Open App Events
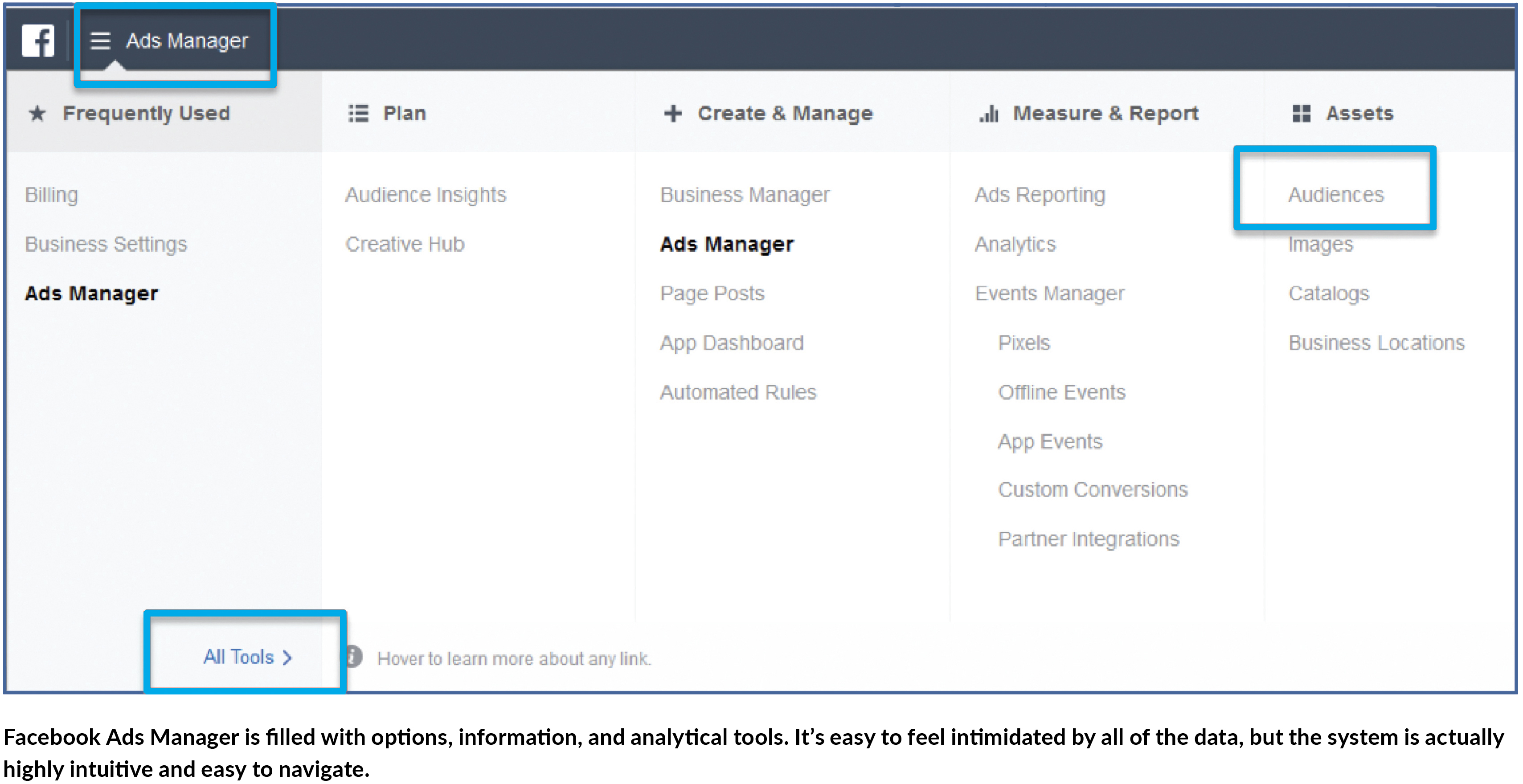 (x=1050, y=441)
